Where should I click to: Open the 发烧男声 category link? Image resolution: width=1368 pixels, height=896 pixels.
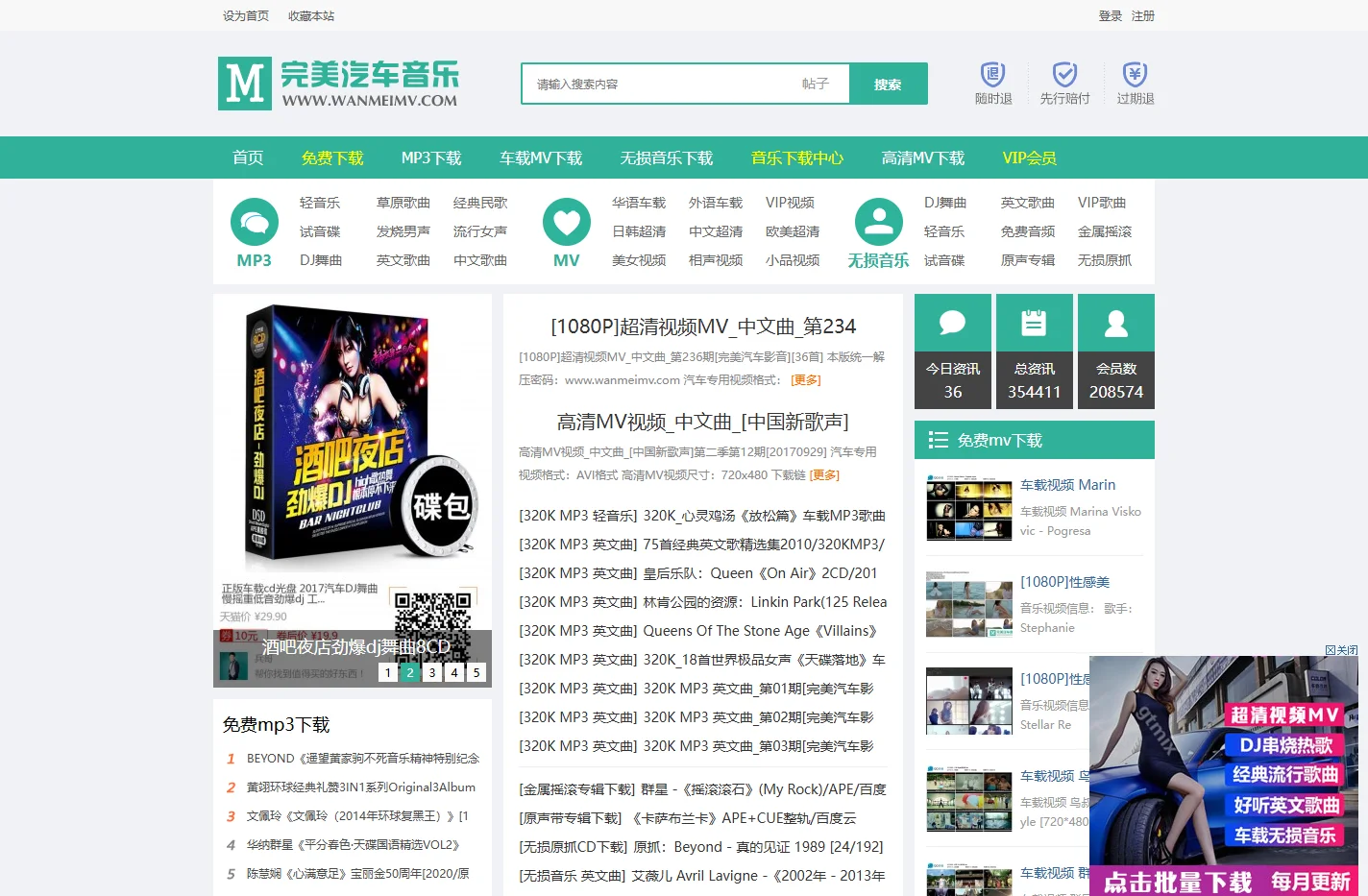[403, 231]
